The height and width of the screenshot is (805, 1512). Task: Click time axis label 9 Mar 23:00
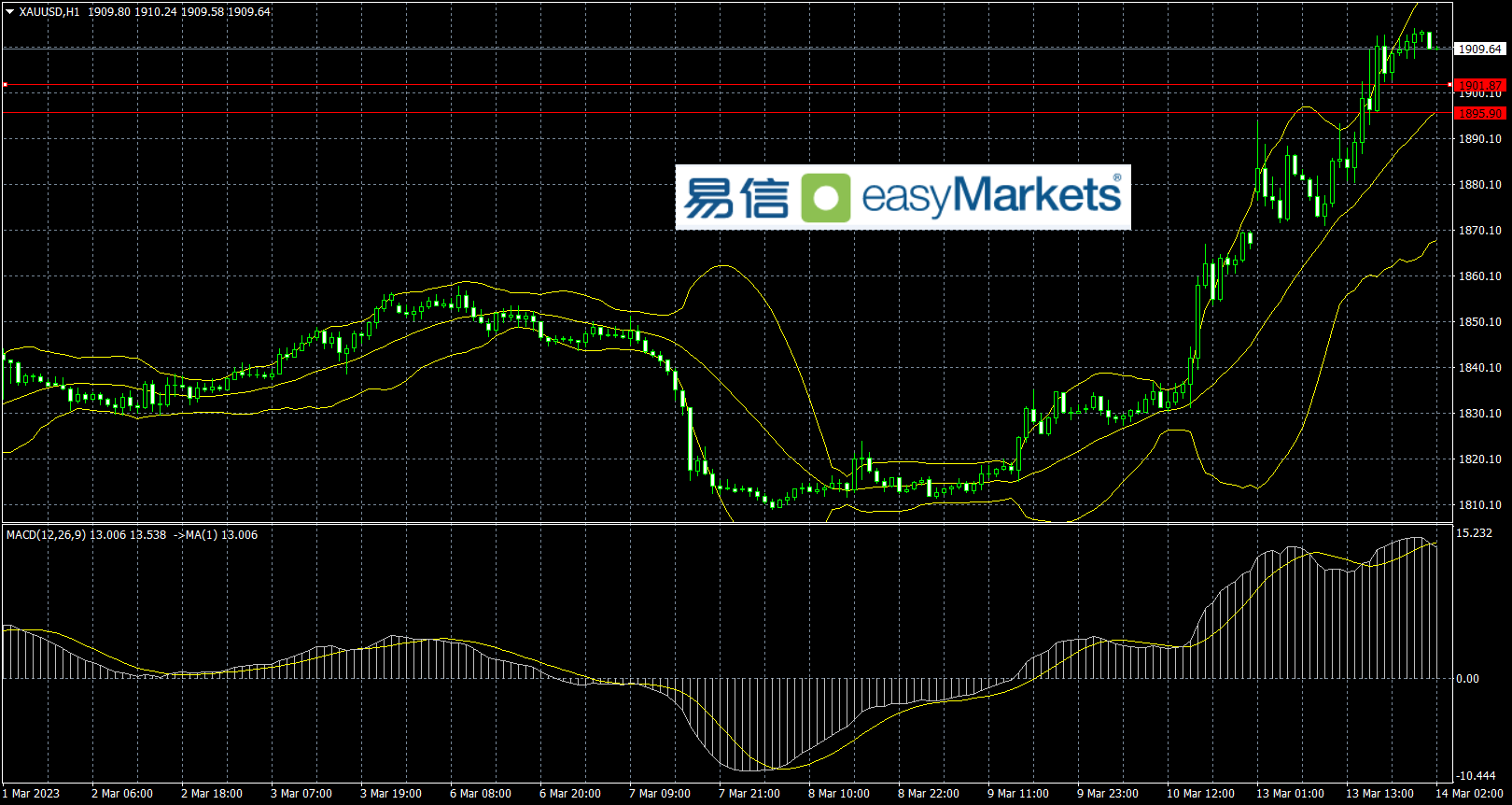pos(1108,794)
